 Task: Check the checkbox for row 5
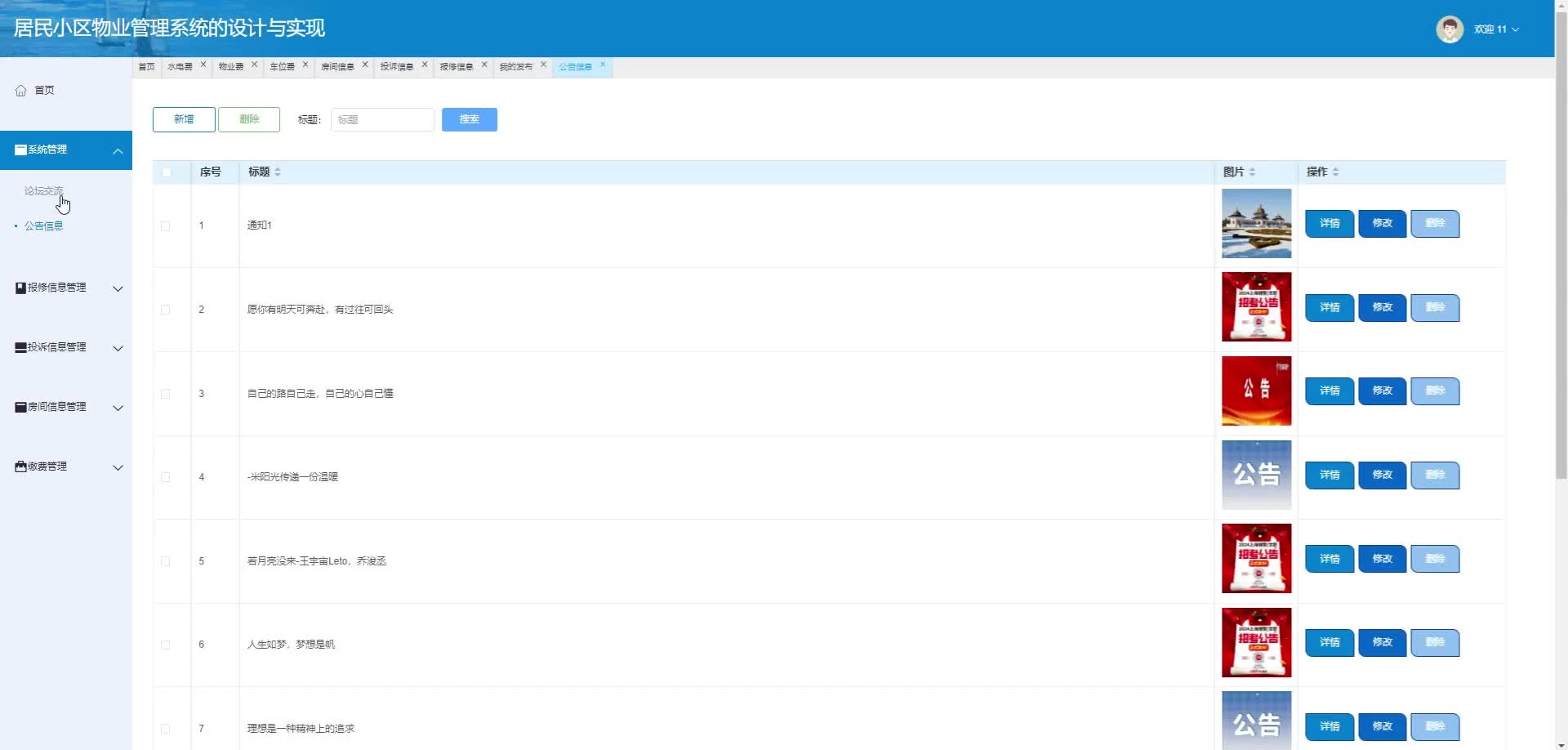[x=166, y=561]
